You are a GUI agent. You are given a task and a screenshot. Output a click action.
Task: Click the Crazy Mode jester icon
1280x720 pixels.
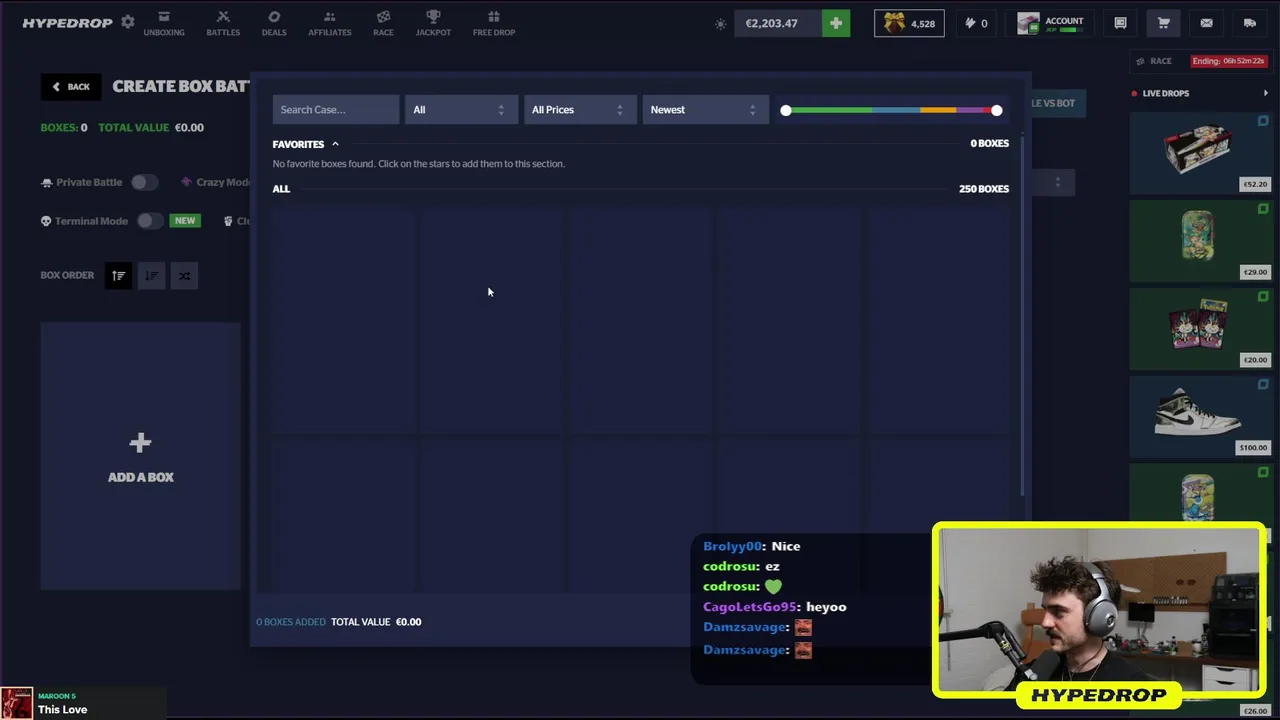tap(186, 182)
